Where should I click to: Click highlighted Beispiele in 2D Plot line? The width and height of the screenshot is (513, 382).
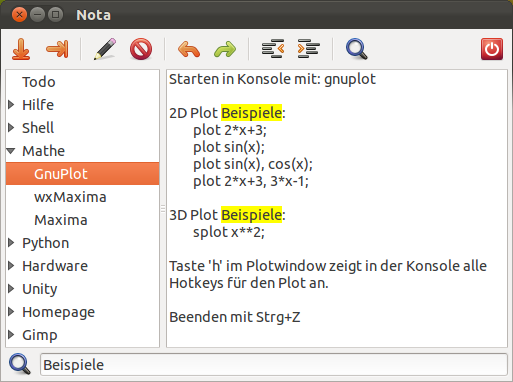252,113
